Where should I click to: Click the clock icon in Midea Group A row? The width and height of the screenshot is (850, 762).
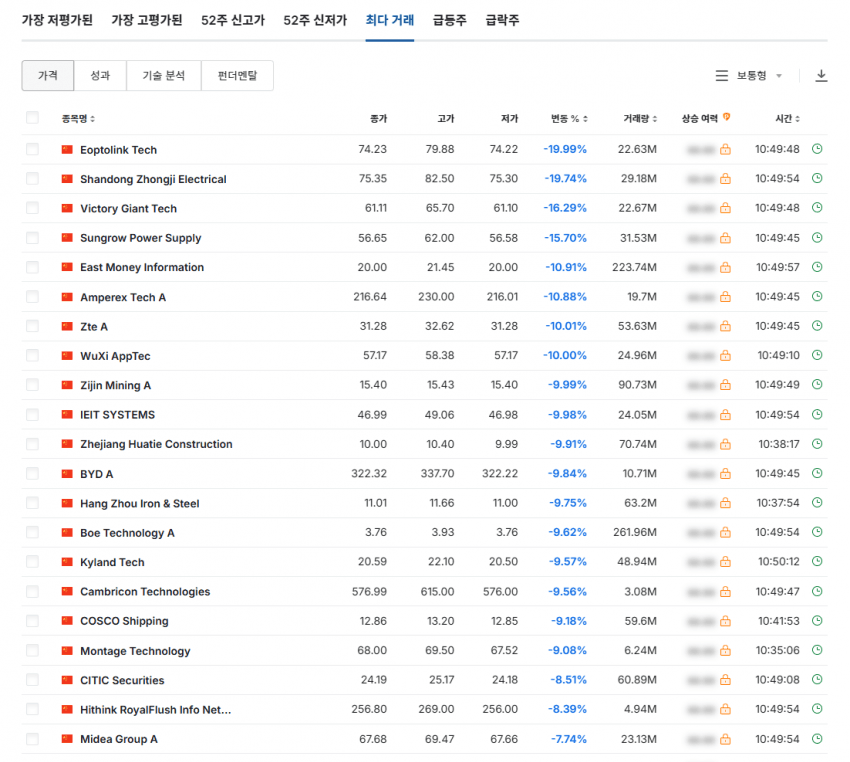click(x=817, y=739)
